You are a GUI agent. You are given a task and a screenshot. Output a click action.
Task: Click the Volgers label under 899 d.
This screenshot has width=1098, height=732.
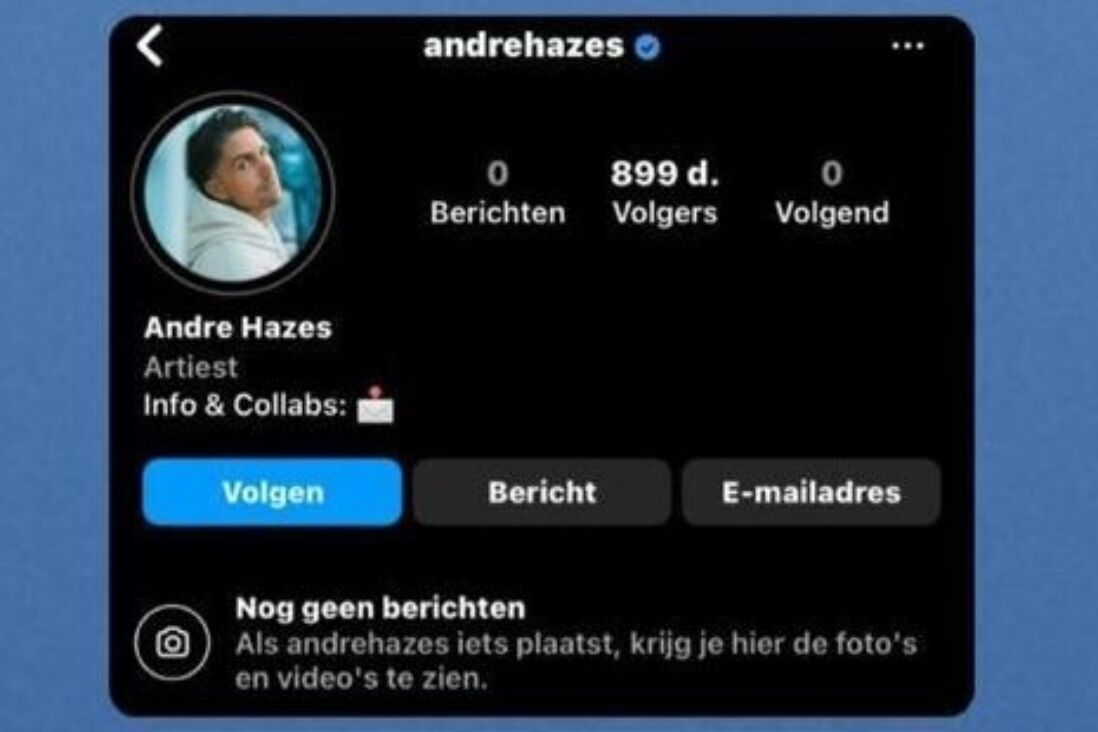665,212
